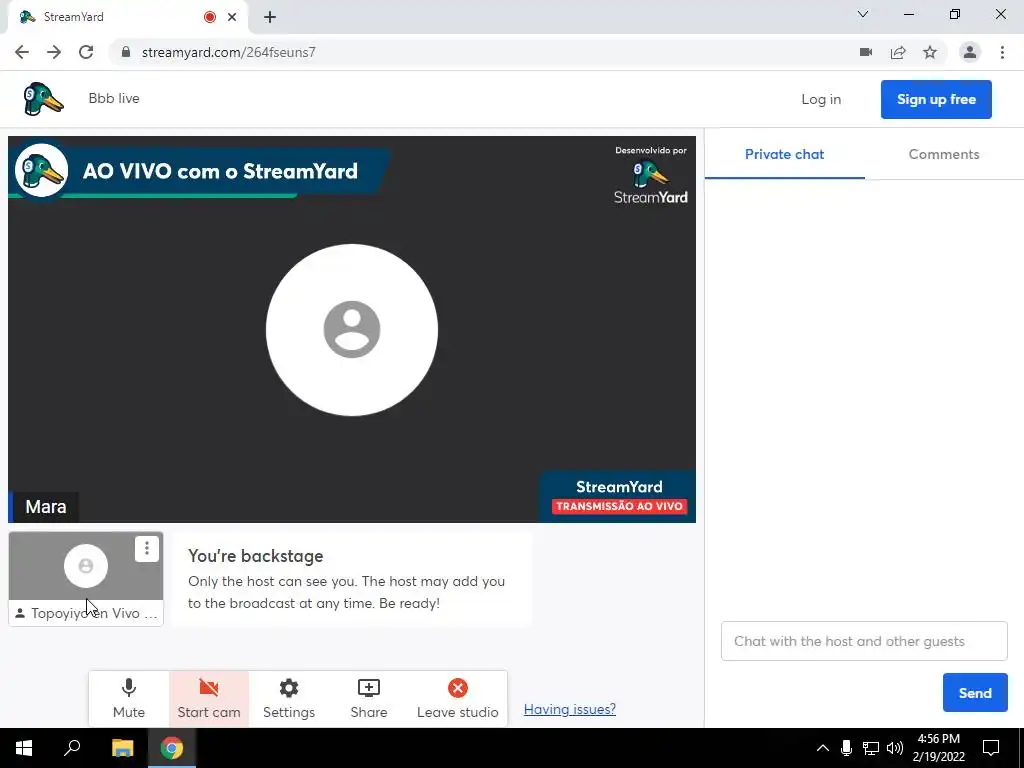Share this page from address bar
Screen dimensions: 1024x768
[x=898, y=52]
